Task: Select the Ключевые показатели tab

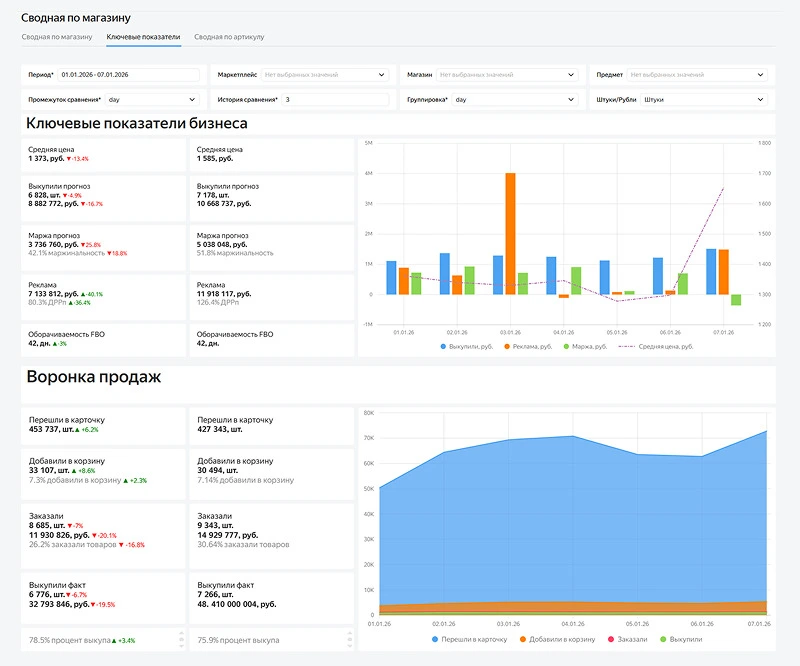Action: [143, 37]
